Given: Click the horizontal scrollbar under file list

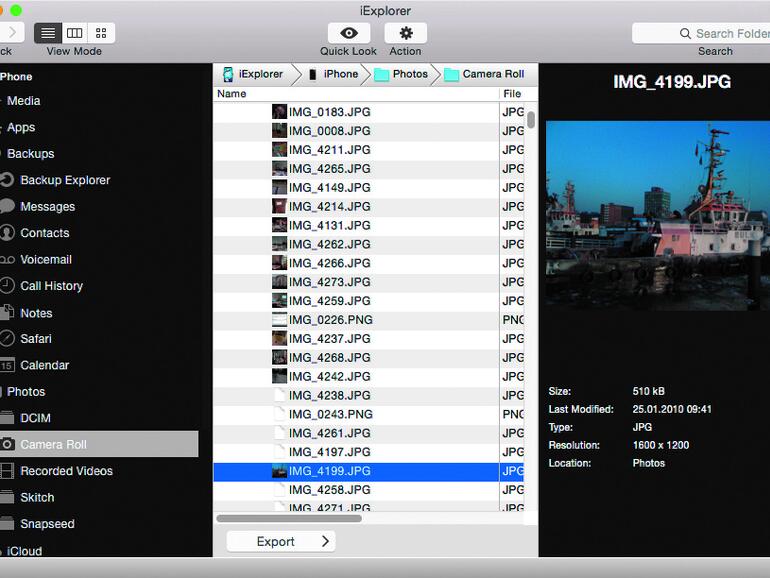Looking at the screenshot, I should 289,518.
